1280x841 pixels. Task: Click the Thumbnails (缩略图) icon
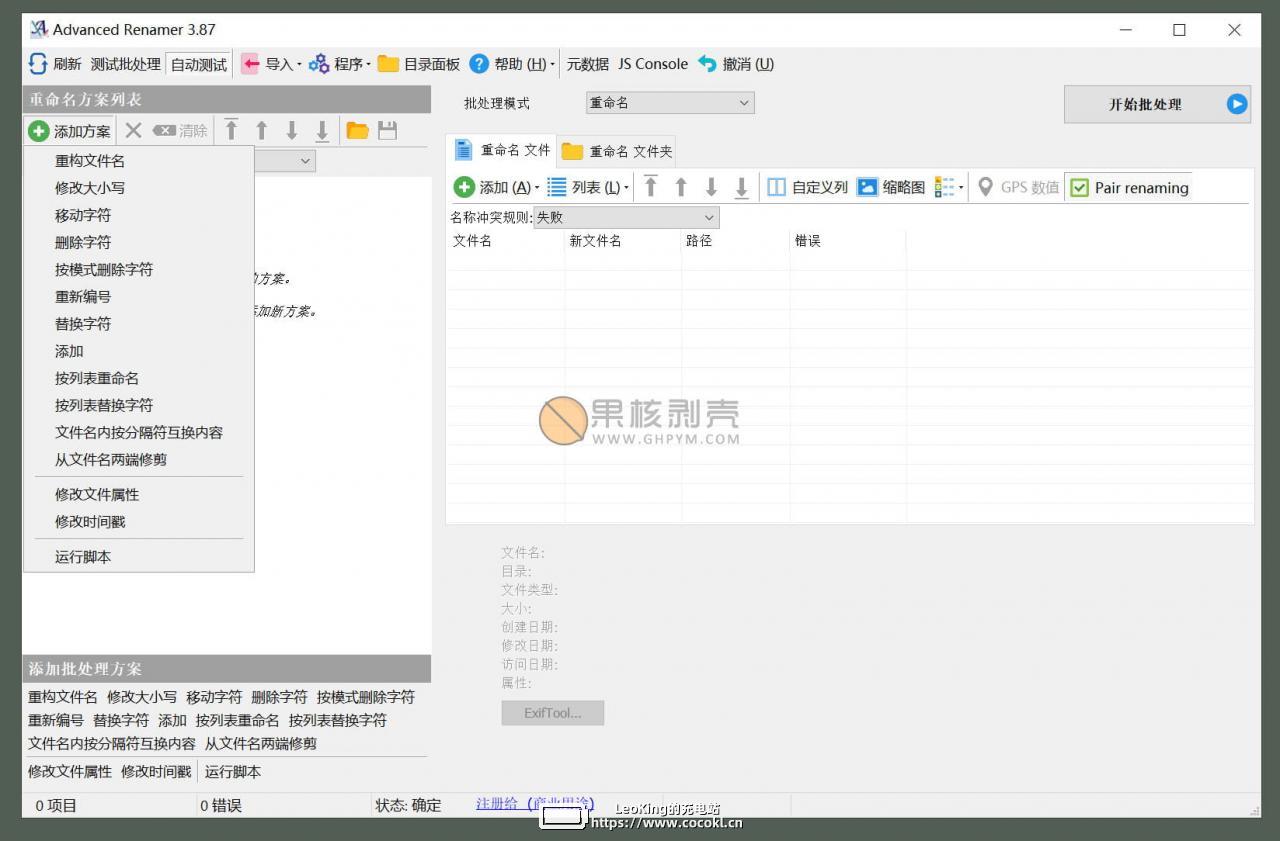867,187
